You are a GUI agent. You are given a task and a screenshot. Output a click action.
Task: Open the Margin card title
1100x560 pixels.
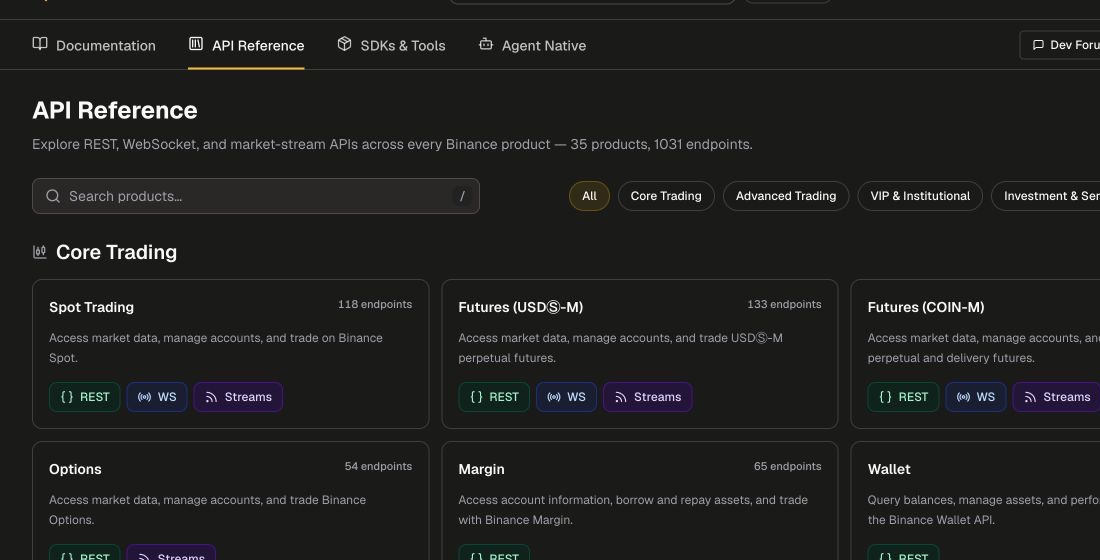click(x=481, y=469)
